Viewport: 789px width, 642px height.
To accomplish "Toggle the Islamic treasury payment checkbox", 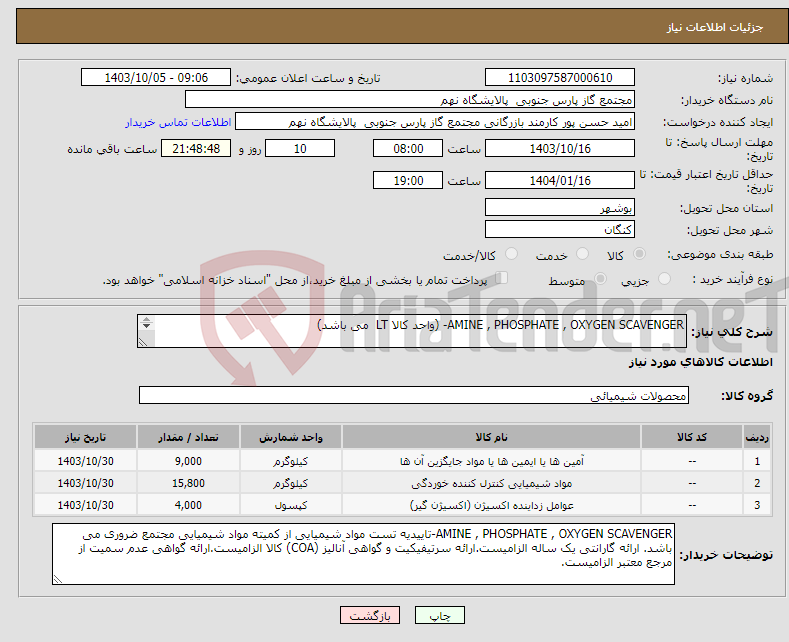I will pos(502,279).
